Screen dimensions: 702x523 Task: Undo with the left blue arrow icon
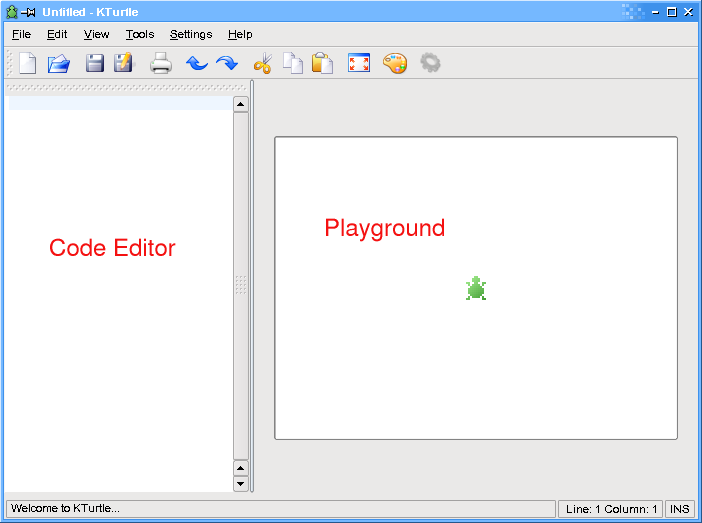197,63
